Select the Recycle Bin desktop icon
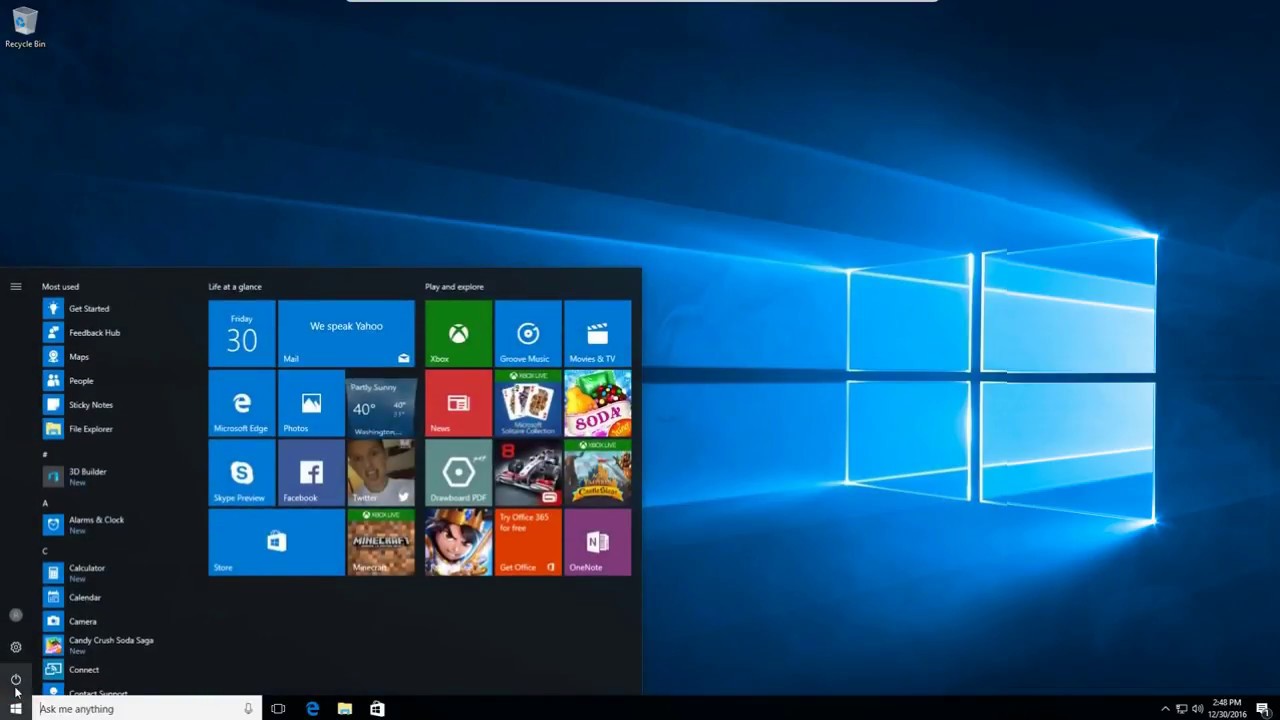The width and height of the screenshot is (1280, 720). pyautogui.click(x=25, y=28)
